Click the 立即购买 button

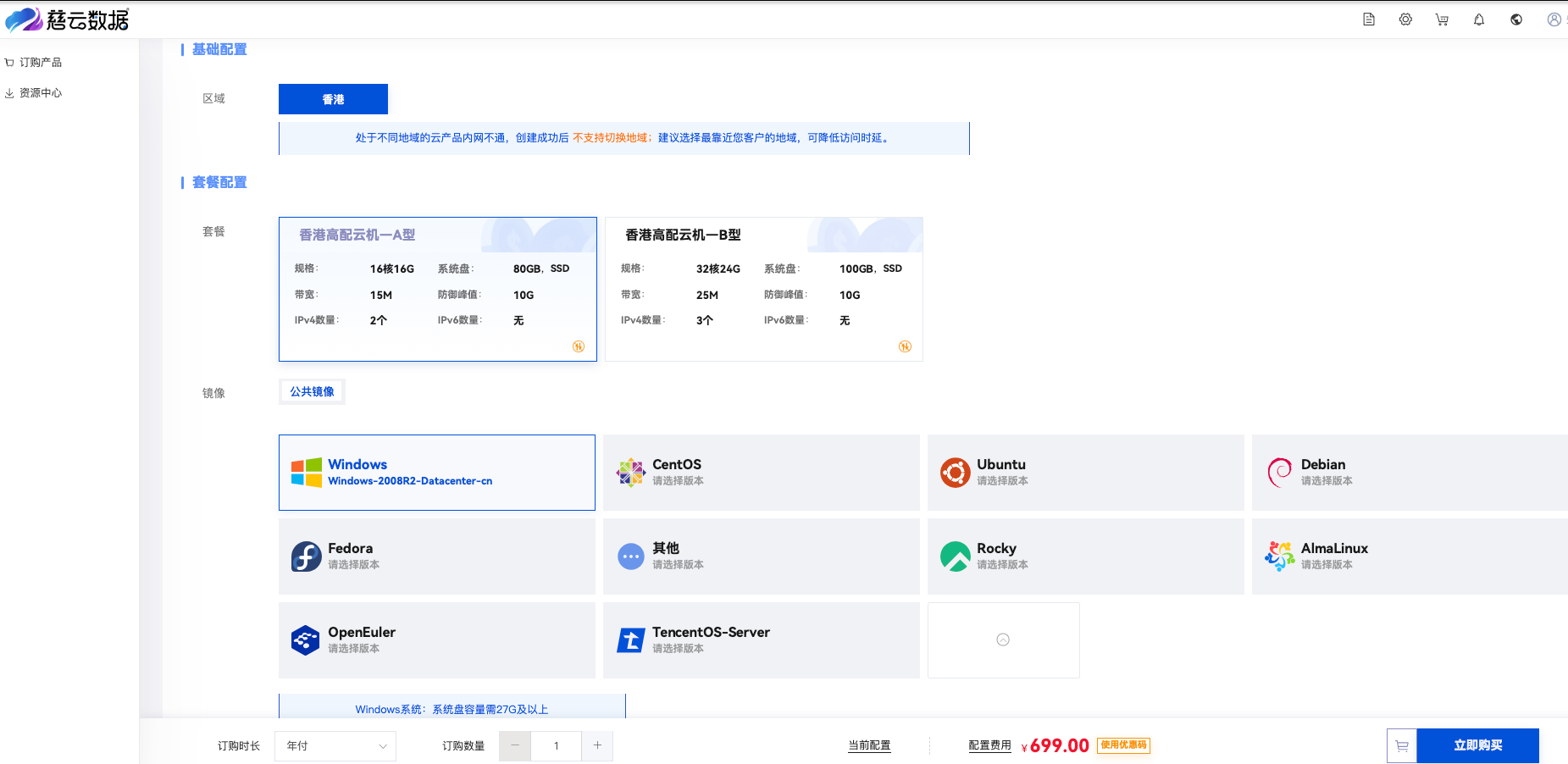pyautogui.click(x=1478, y=746)
